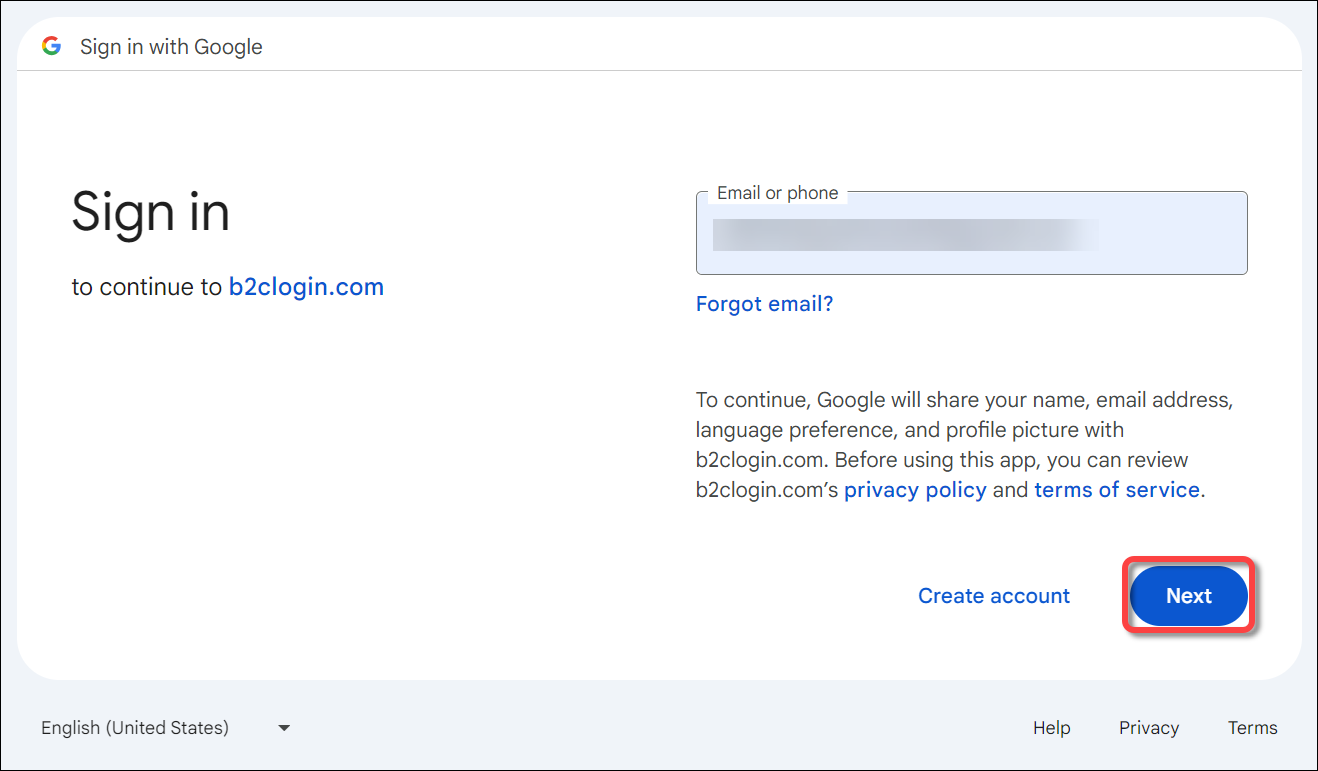Open the b2clogin.com link under Sign in
Screen dimensions: 1318x771
coord(306,287)
